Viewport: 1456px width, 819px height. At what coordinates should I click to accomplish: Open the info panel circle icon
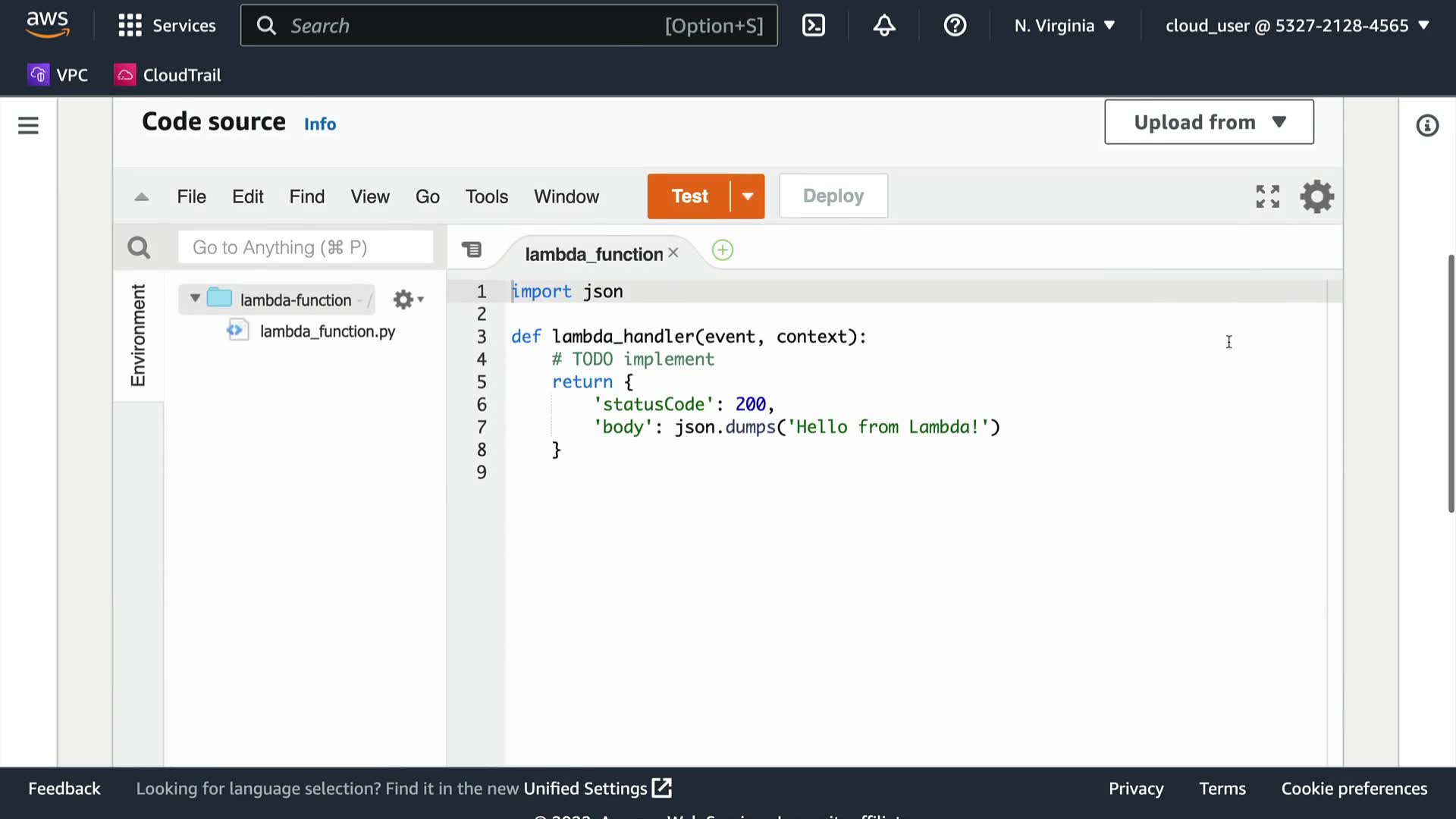(1427, 126)
